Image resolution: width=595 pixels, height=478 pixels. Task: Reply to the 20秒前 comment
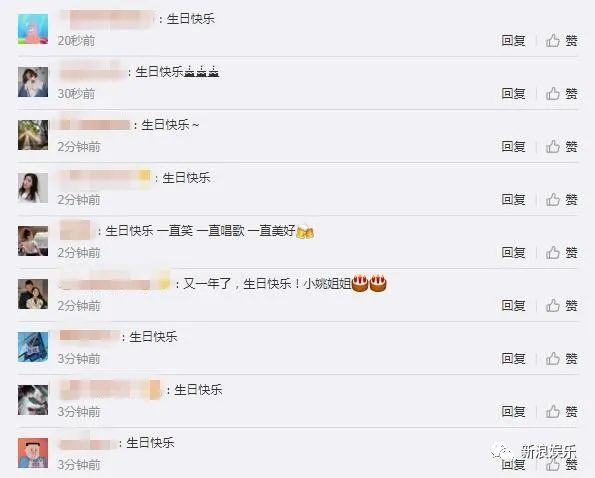click(513, 41)
